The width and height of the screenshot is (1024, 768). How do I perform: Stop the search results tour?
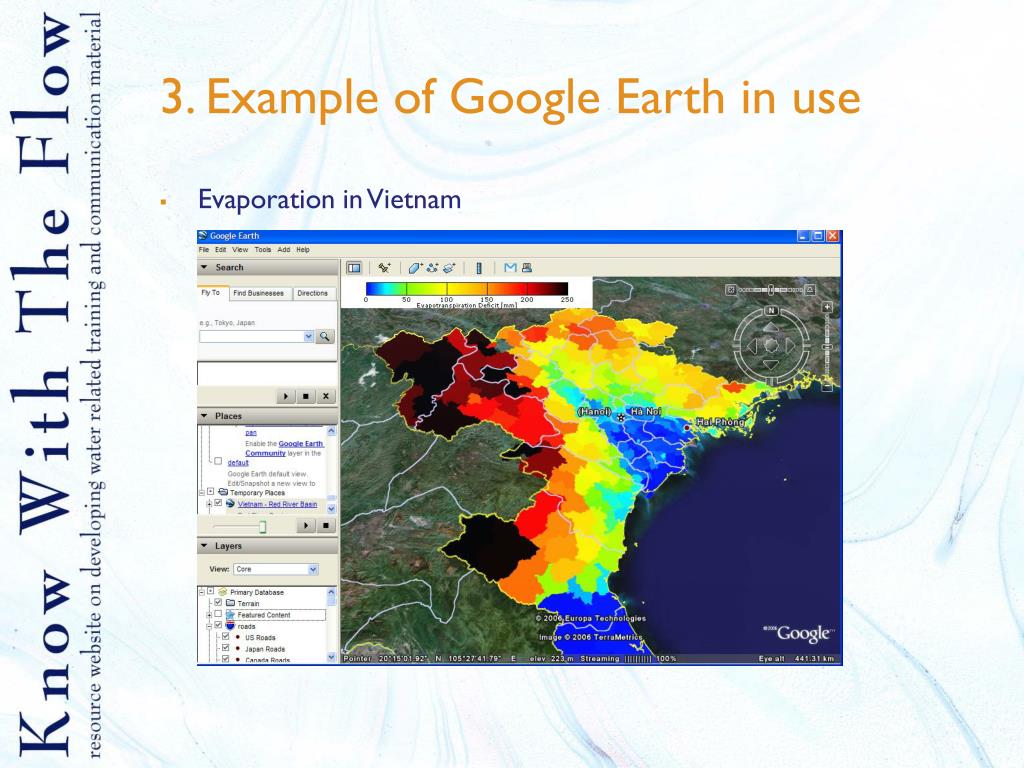pyautogui.click(x=305, y=396)
